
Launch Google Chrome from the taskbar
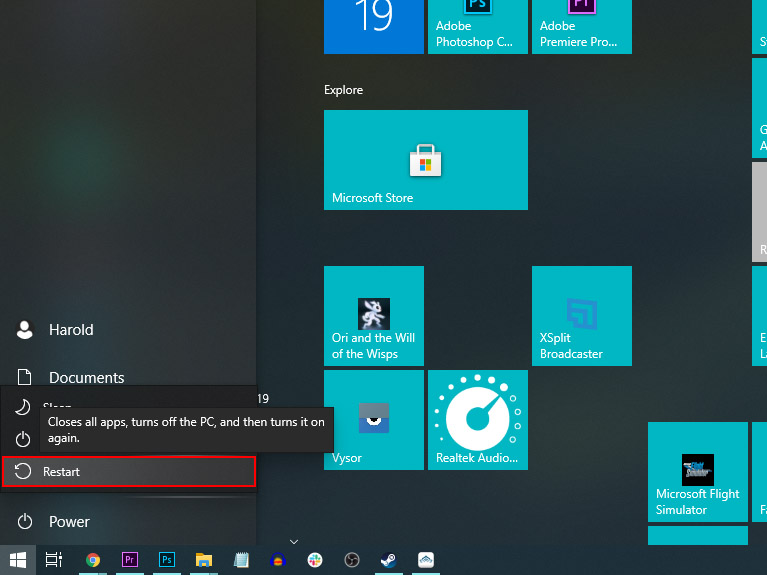pos(93,560)
